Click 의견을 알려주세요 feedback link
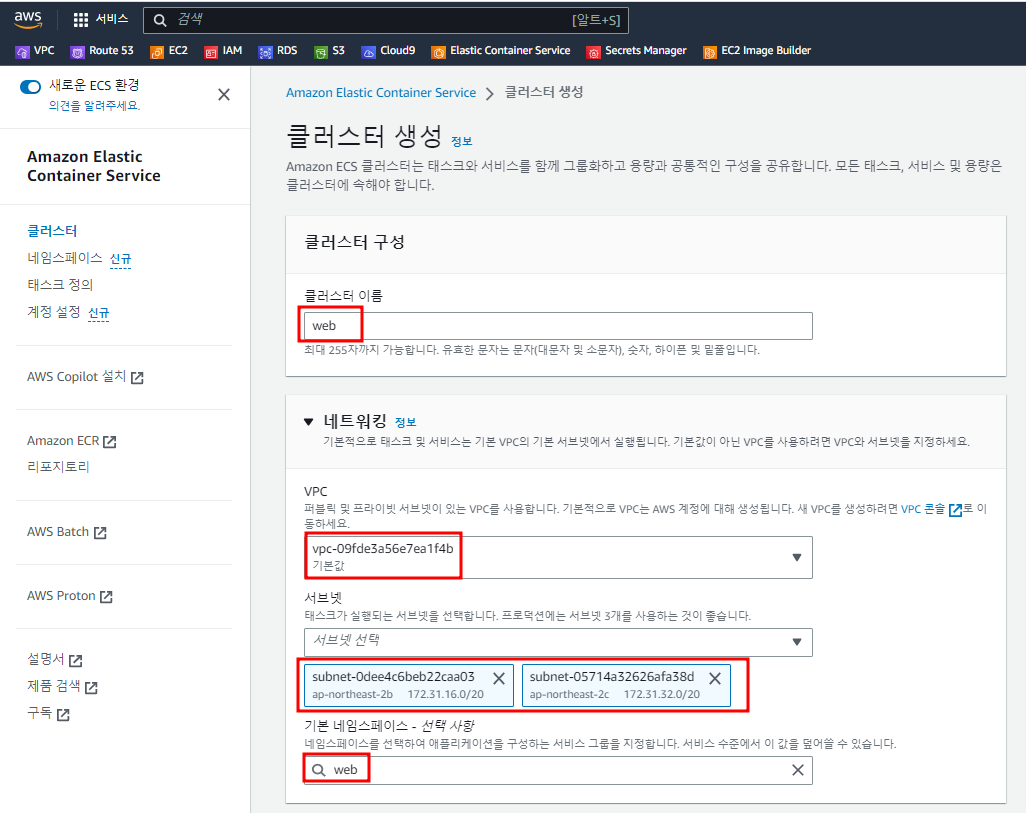Viewport: 1026px width, 813px height. [94, 105]
